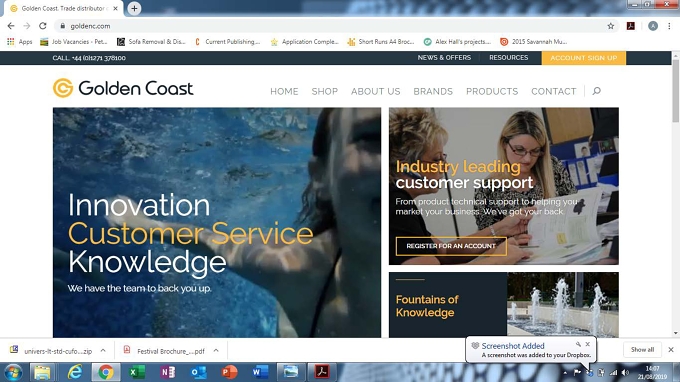Open the Job Vacancies bookmark

[74, 42]
